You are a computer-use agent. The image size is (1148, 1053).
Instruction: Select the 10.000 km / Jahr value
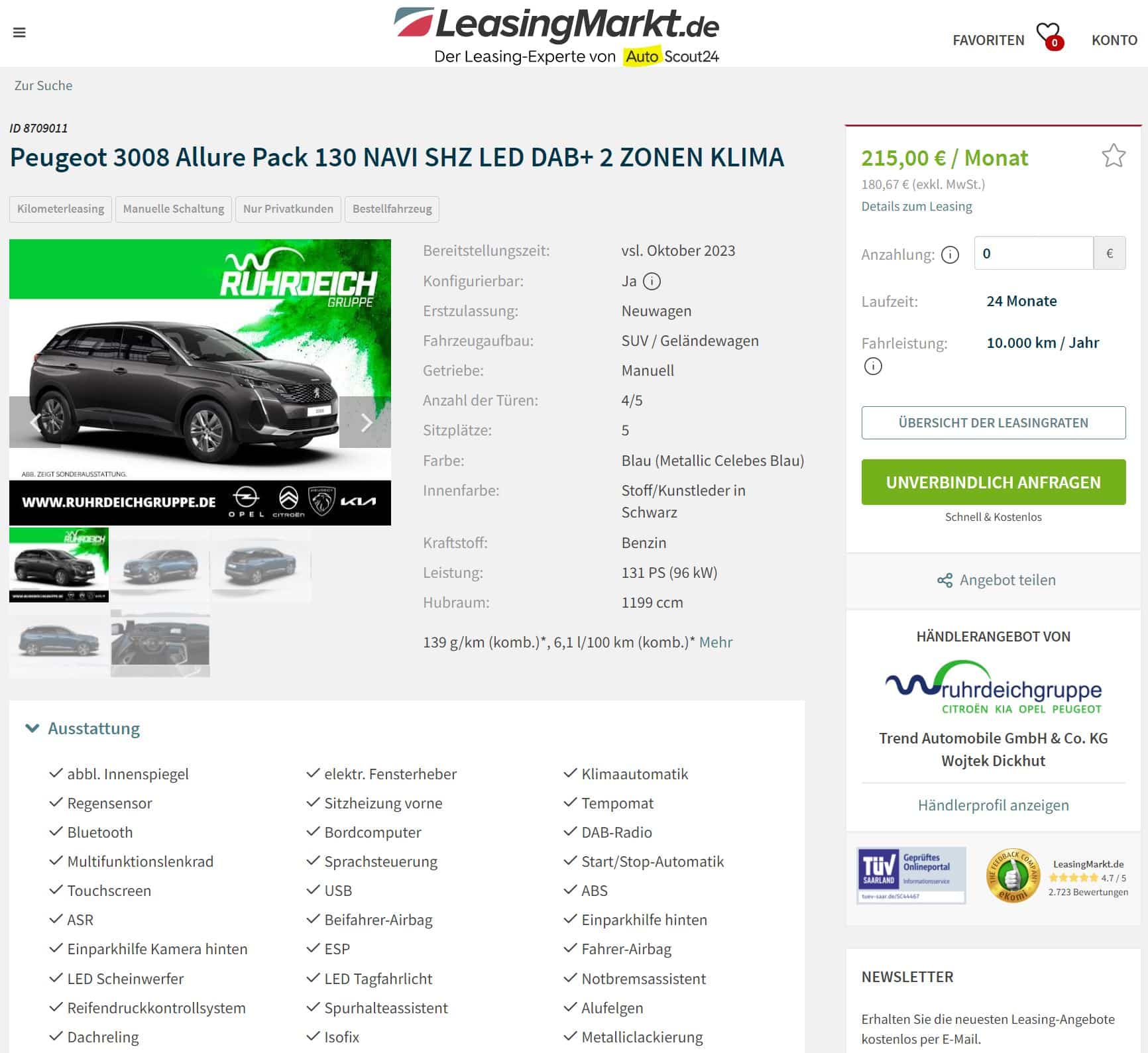(x=1043, y=343)
